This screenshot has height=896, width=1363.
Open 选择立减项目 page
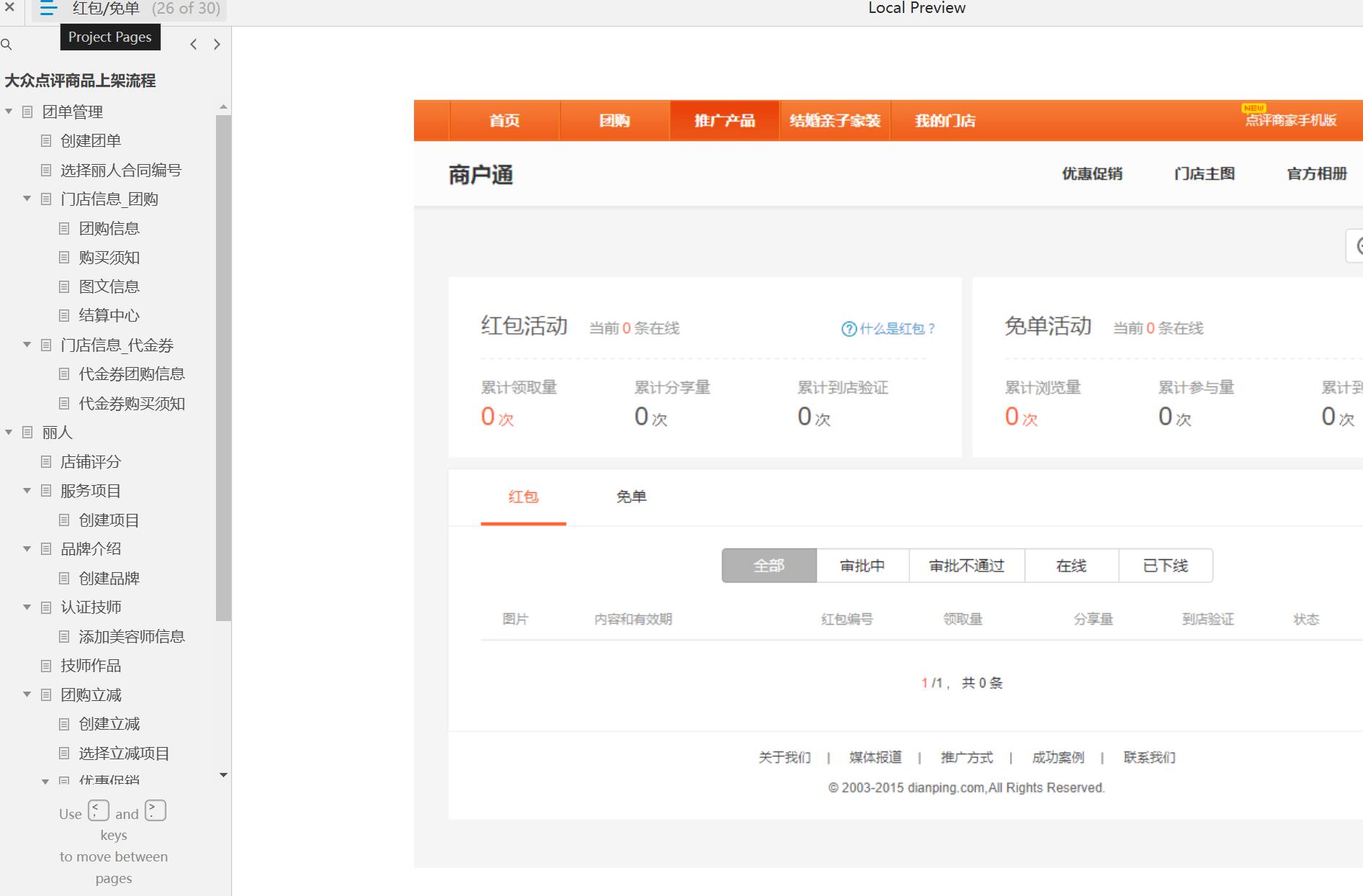125,754
